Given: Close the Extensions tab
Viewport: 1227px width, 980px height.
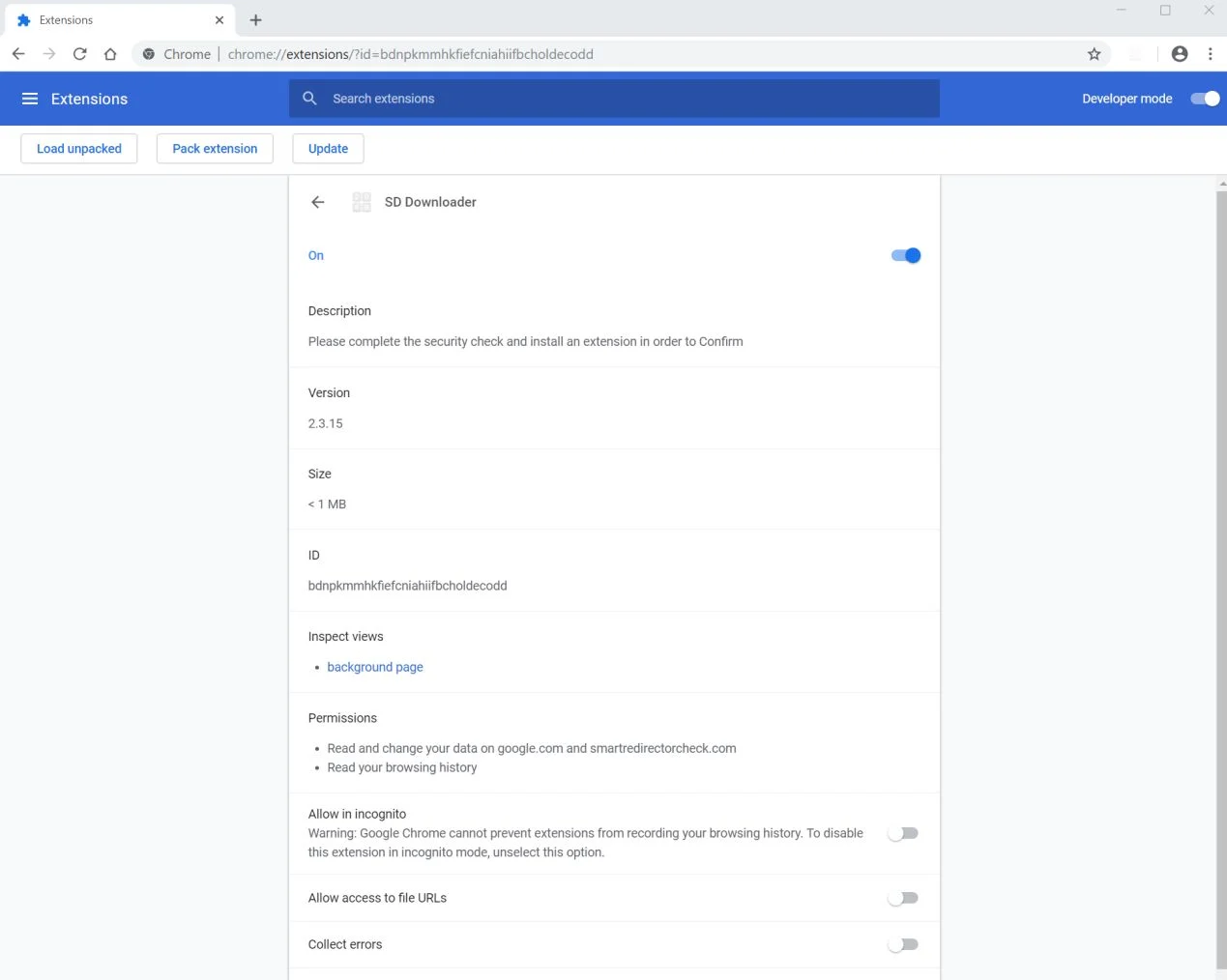Looking at the screenshot, I should click(219, 20).
